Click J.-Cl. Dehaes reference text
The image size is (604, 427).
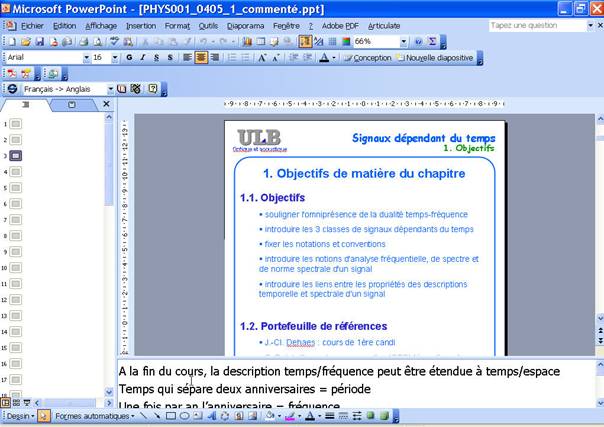[x=330, y=342]
